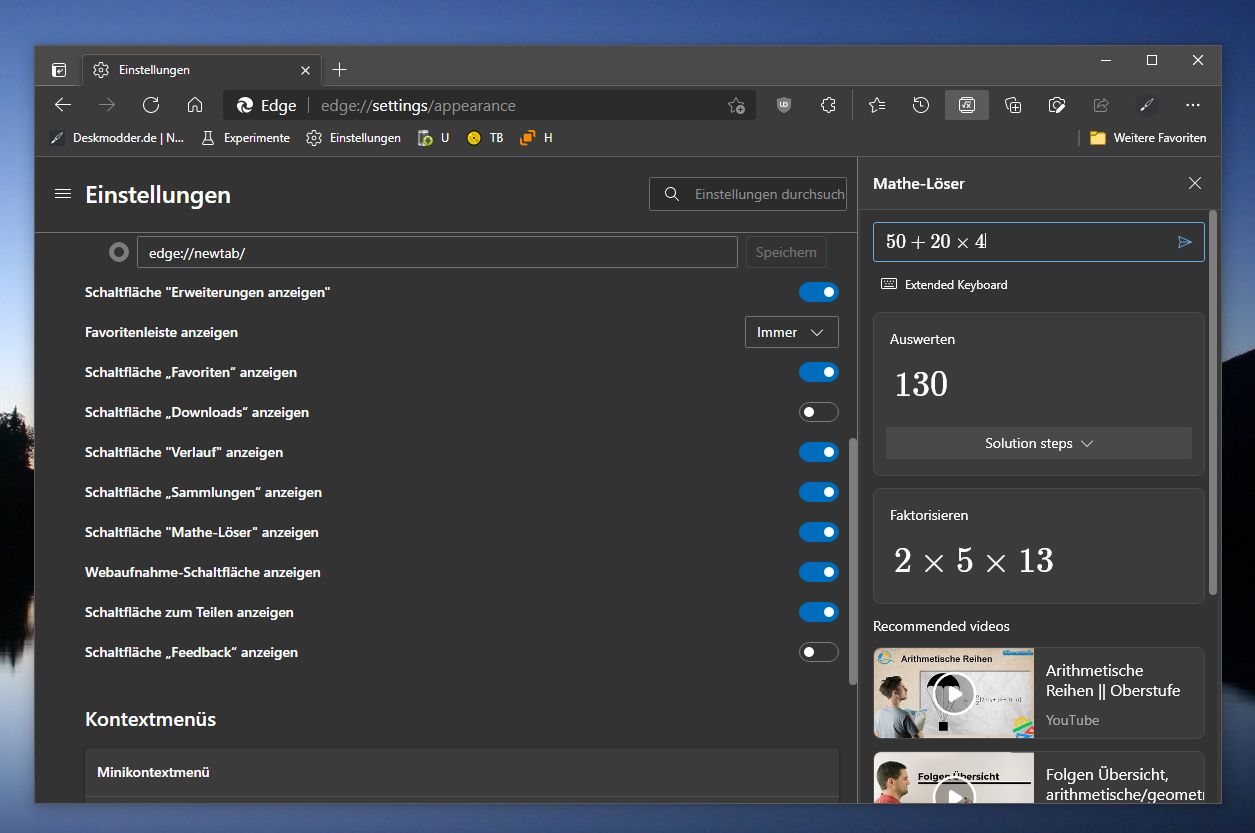Open a new tab with plus button
The height and width of the screenshot is (833, 1255).
tap(339, 70)
